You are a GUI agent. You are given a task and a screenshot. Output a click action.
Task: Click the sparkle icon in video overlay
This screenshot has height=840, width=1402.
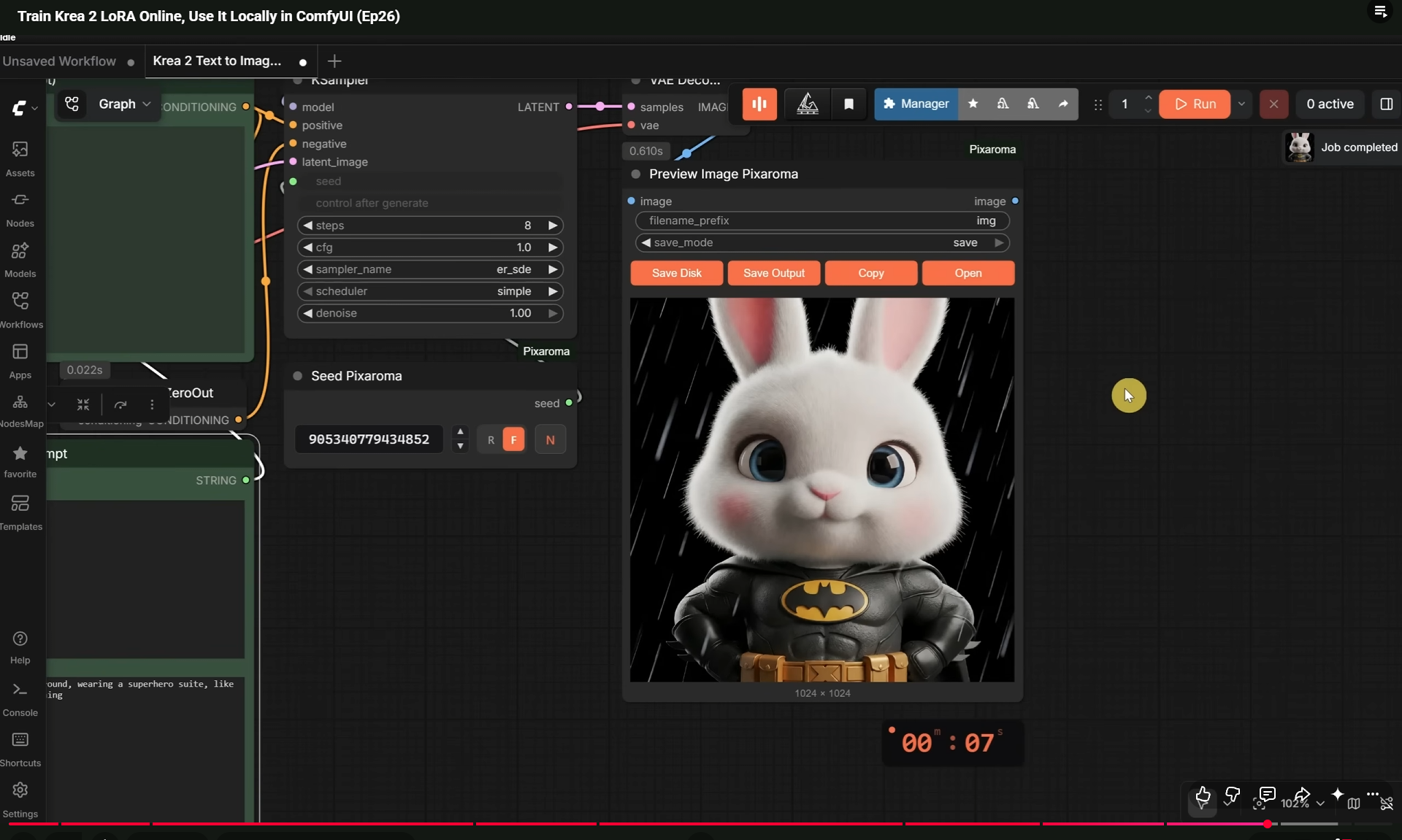1338,794
